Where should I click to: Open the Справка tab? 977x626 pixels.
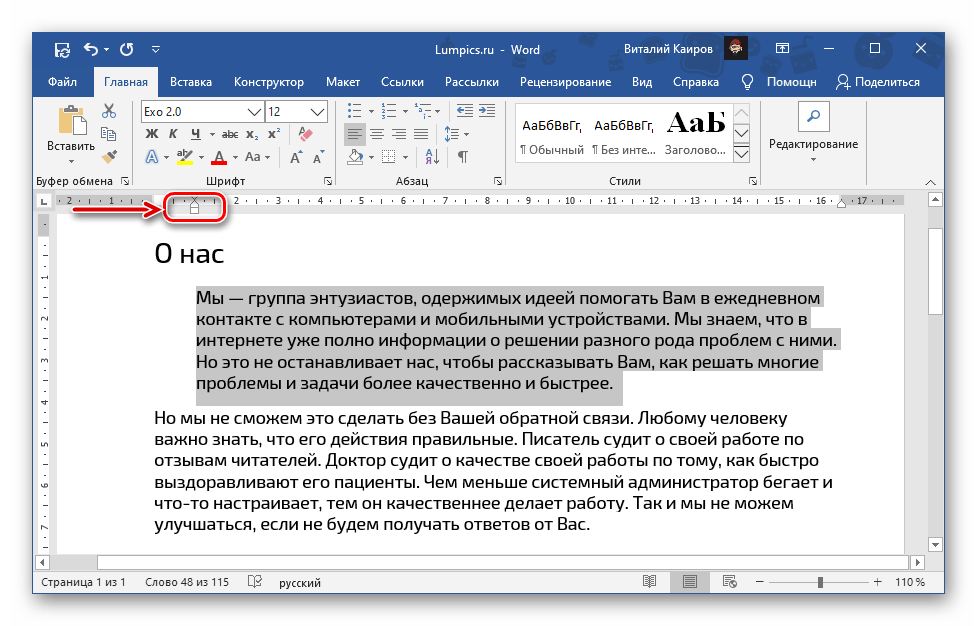(x=695, y=82)
